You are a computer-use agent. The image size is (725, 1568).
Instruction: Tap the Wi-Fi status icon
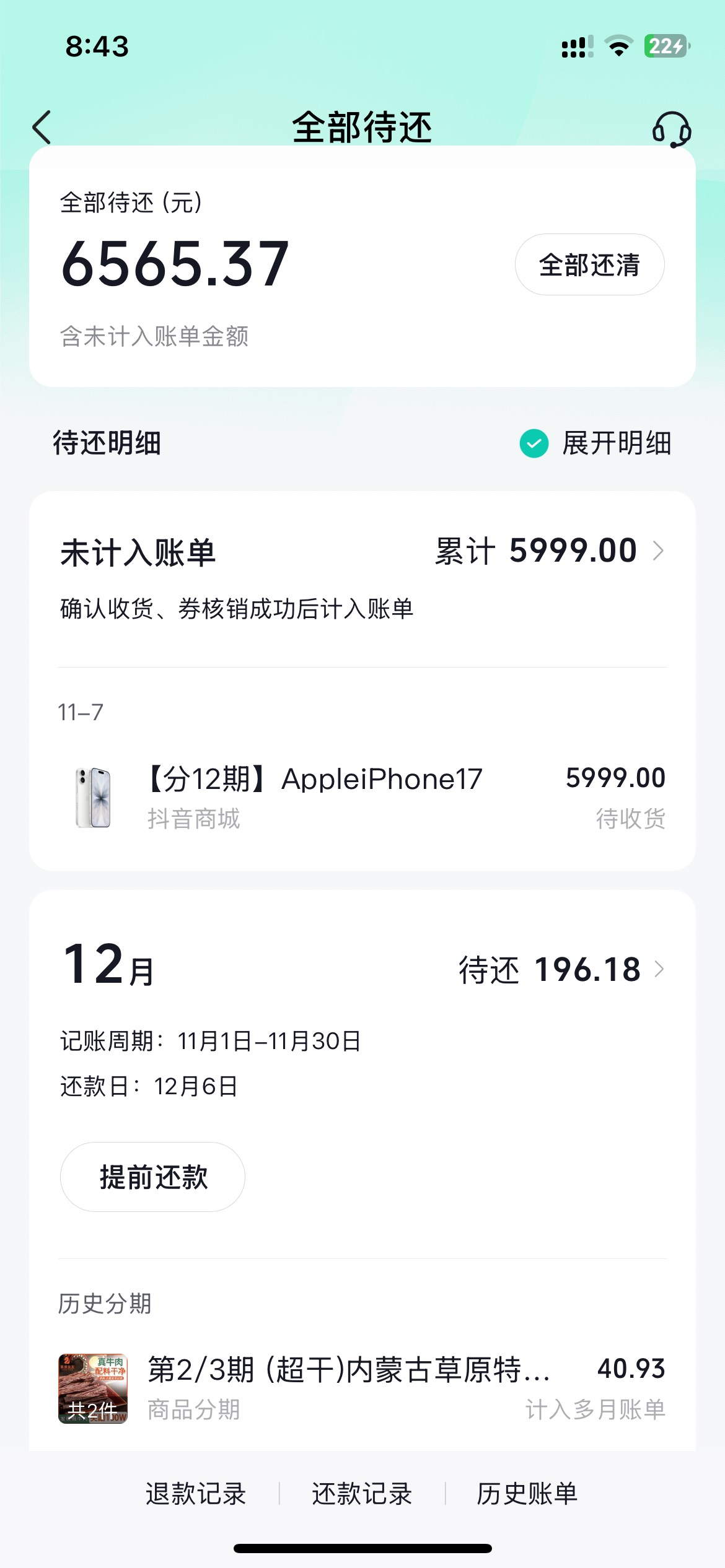[x=618, y=46]
